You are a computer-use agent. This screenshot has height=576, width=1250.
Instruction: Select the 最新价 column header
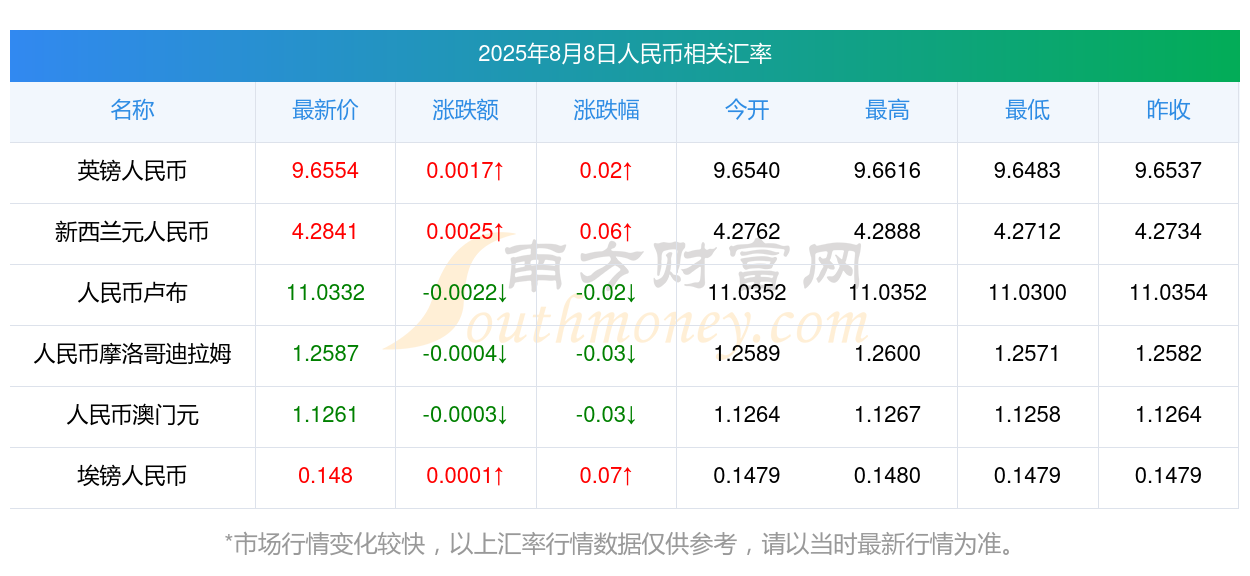click(325, 110)
